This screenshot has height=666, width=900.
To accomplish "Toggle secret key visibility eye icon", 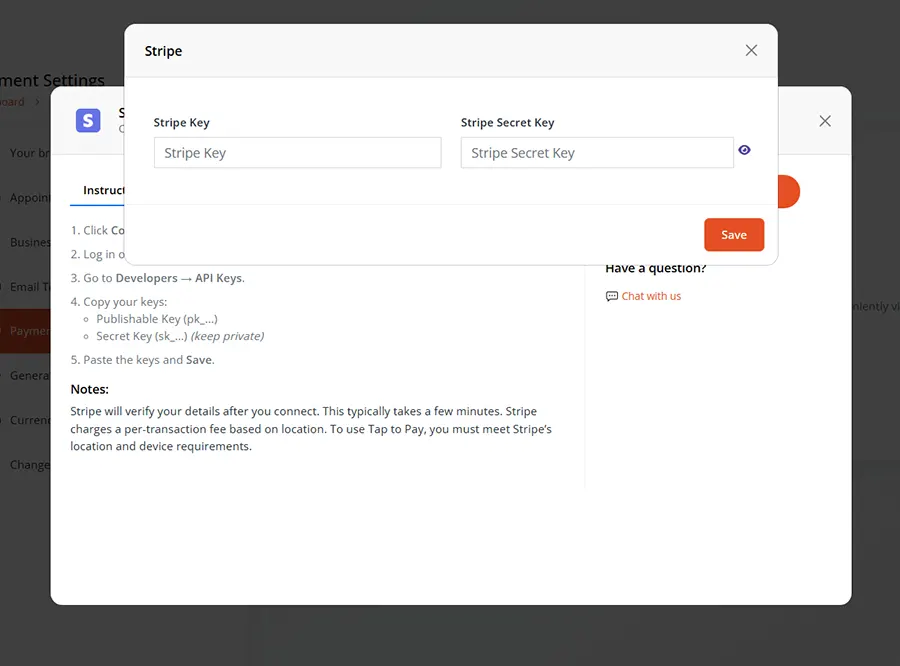I will pos(744,150).
